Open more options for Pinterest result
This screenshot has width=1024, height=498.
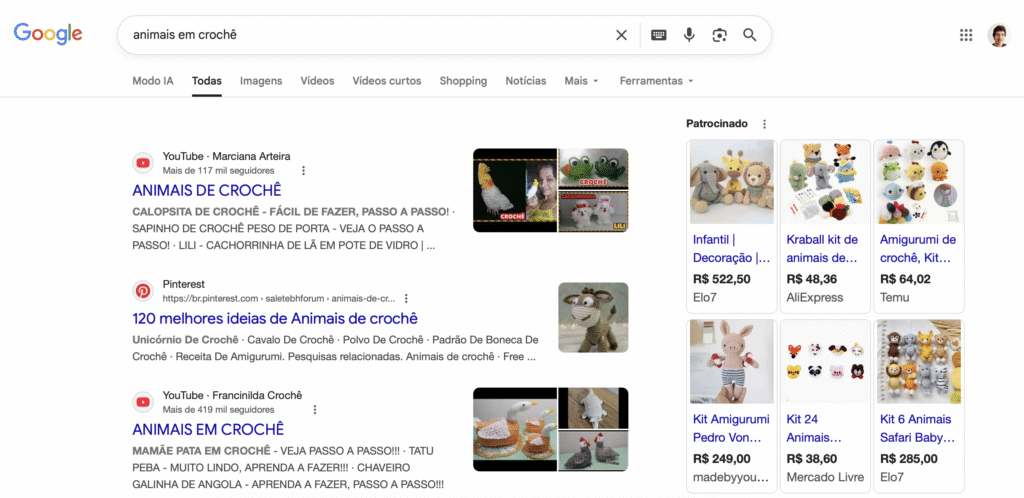click(406, 298)
